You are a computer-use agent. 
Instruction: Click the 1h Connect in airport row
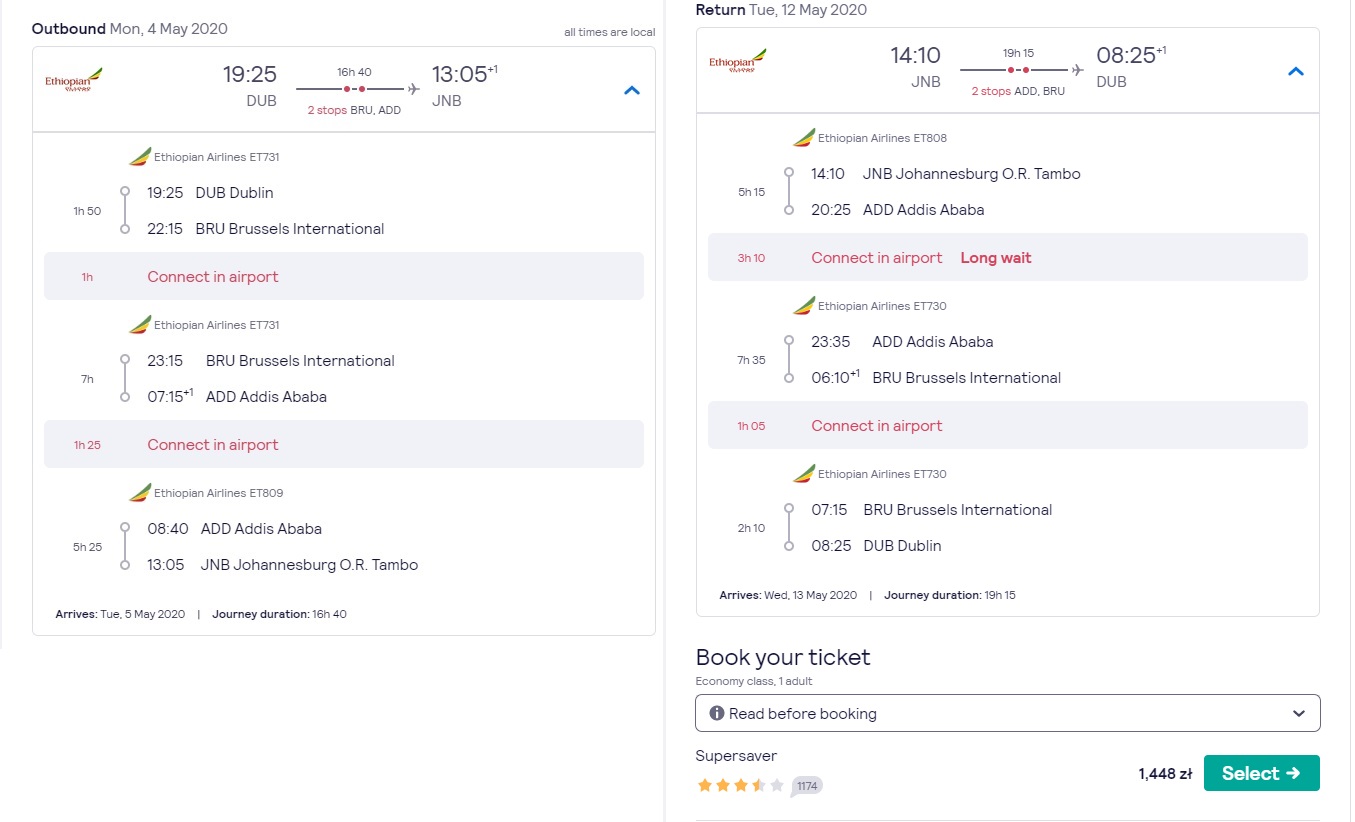pyautogui.click(x=344, y=276)
